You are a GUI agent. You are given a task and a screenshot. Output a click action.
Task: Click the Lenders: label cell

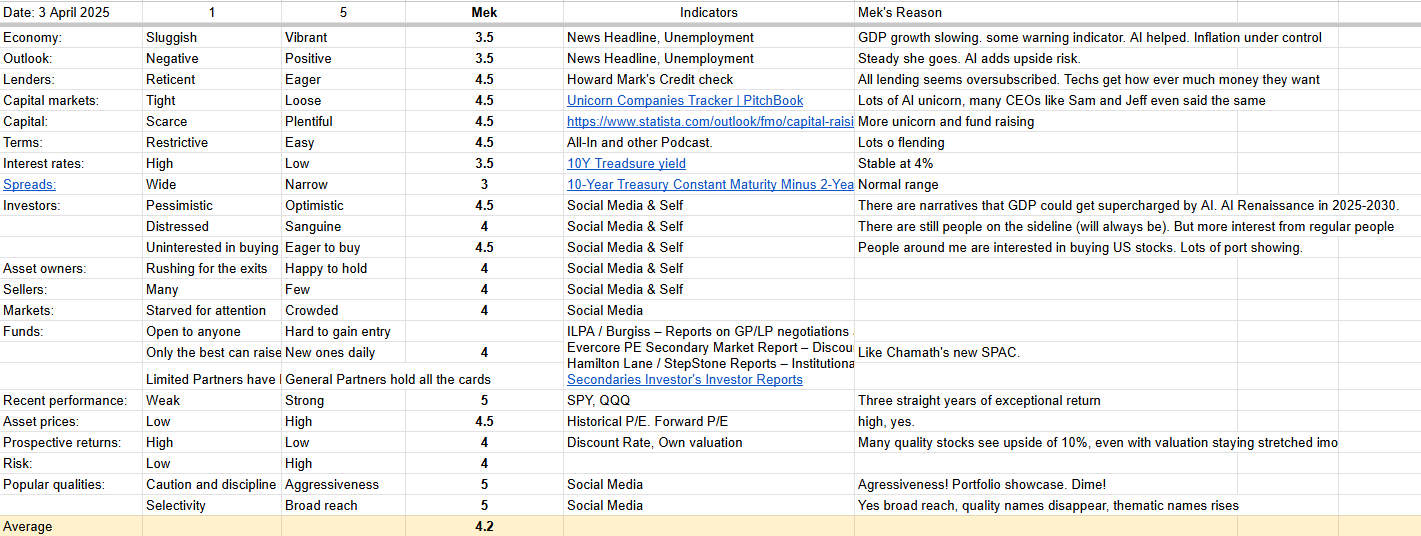[x=71, y=79]
